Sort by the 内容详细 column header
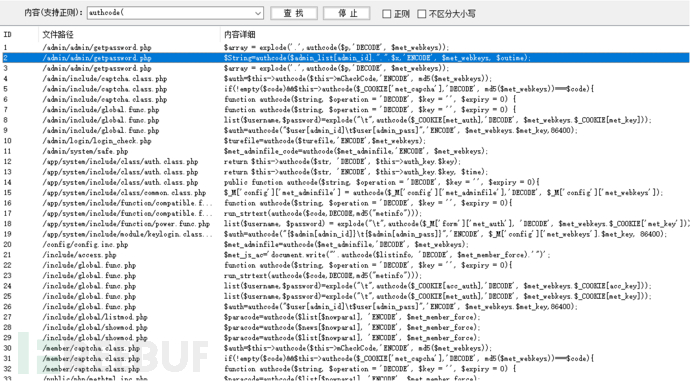Screen dimensions: 690x381 click(239, 34)
